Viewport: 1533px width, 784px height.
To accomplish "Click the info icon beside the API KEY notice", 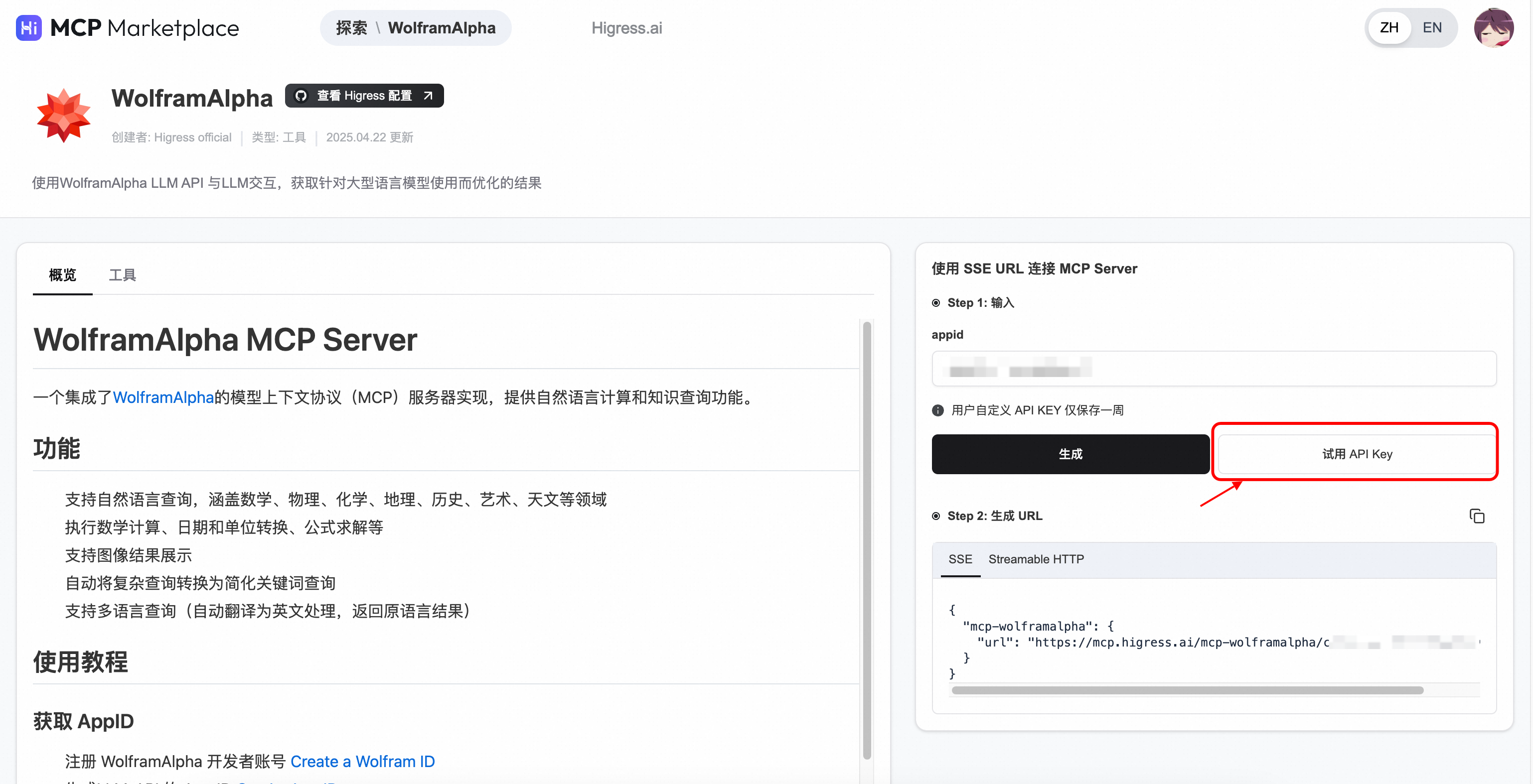I will [x=937, y=410].
